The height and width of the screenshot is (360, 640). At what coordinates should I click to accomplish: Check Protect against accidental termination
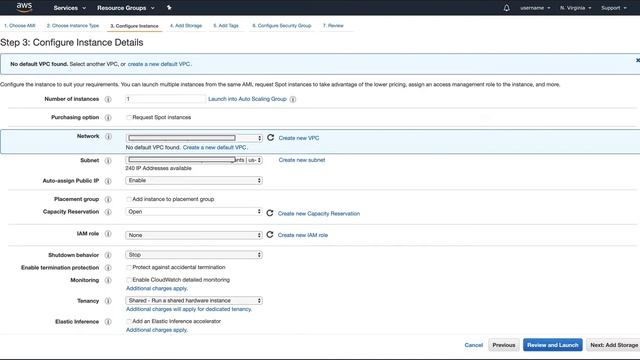coord(129,267)
